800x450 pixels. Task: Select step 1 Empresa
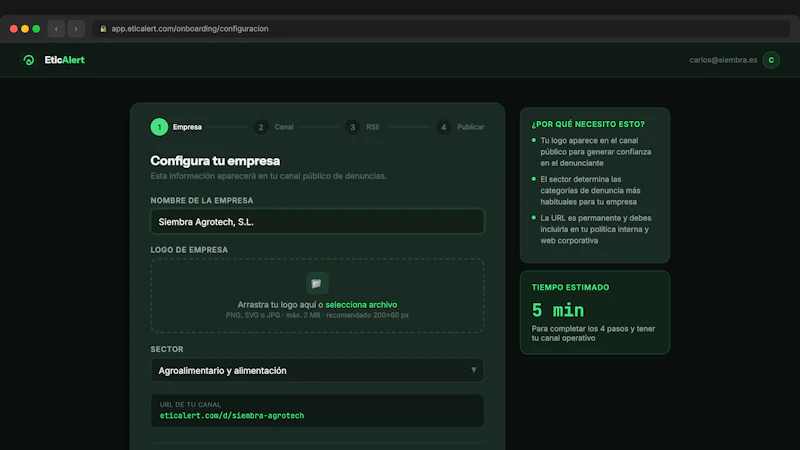(x=176, y=127)
